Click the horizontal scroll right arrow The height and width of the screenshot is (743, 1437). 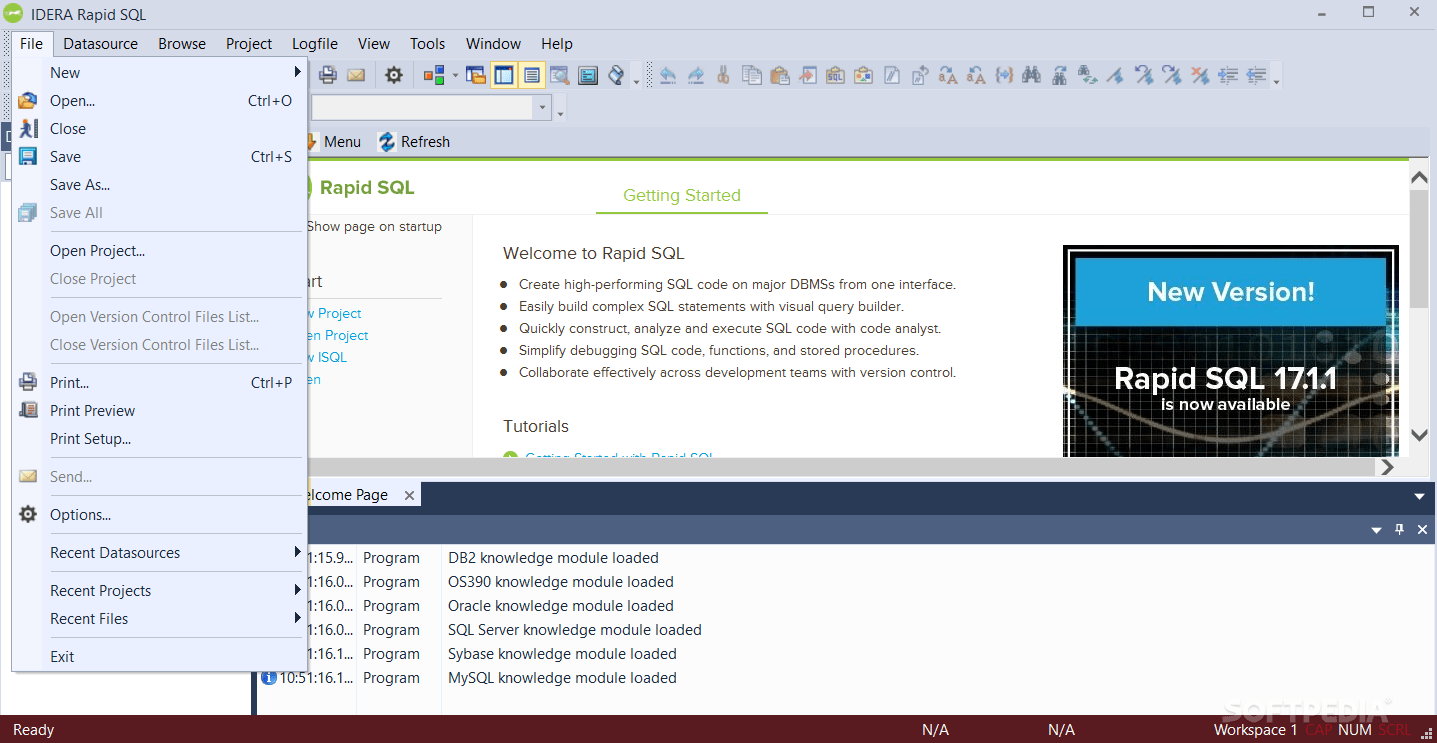click(x=1387, y=467)
